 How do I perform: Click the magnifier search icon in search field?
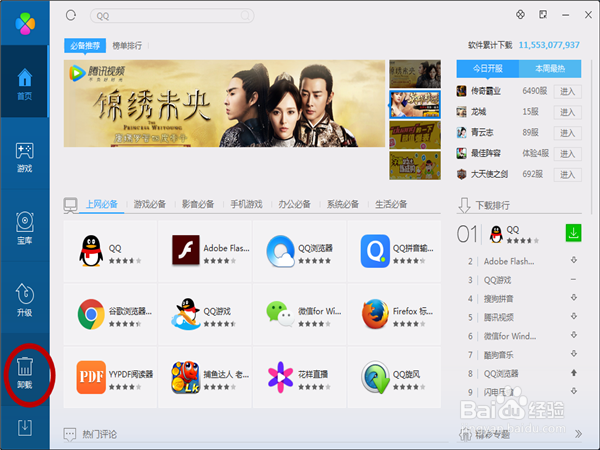click(x=245, y=16)
